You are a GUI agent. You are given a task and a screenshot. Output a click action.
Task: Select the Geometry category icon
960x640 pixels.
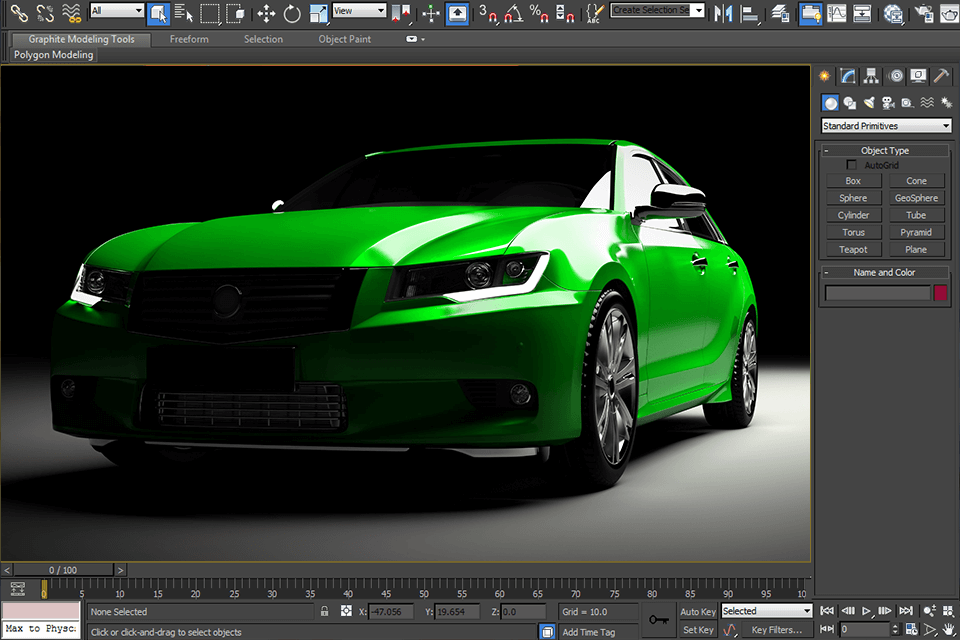pos(830,103)
